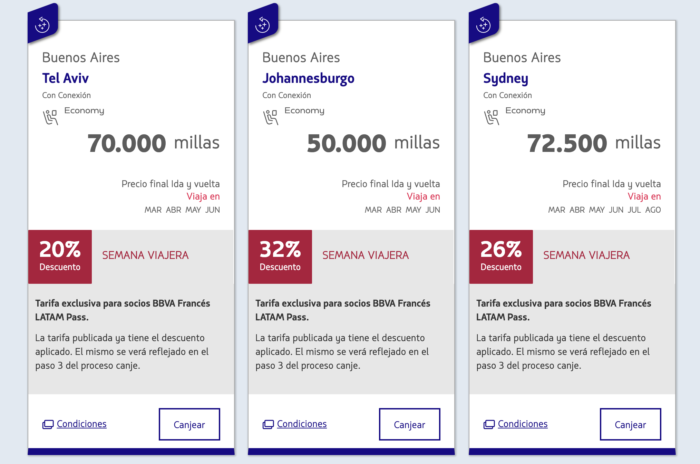Screen dimensions: 700x464
Task: Open Condiciones link for Tel Aviv offer
Action: tap(81, 424)
